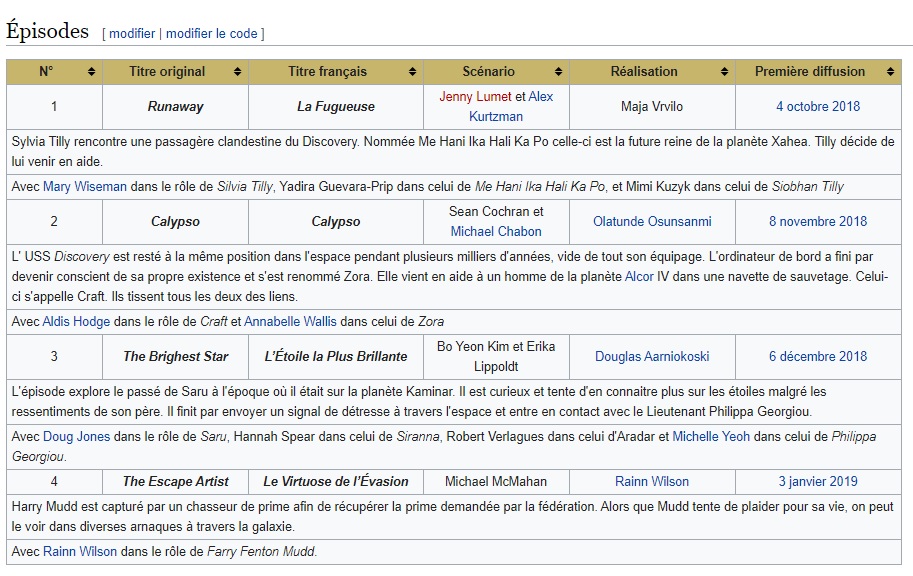The width and height of the screenshot is (913, 576).
Task: Click 'Sean Cochran et' text
Action: tap(496, 212)
